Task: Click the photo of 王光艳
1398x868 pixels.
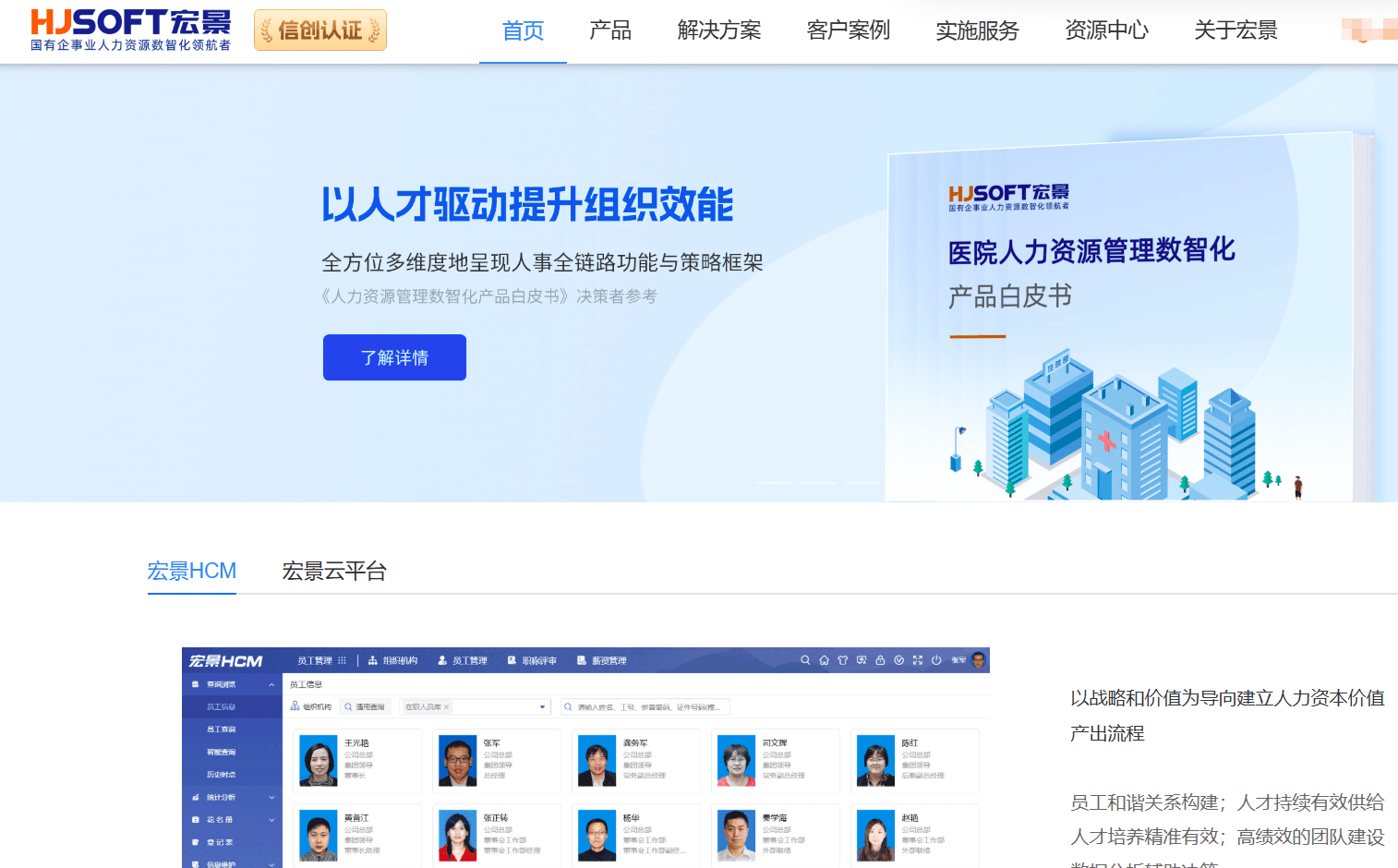Action: tap(319, 761)
